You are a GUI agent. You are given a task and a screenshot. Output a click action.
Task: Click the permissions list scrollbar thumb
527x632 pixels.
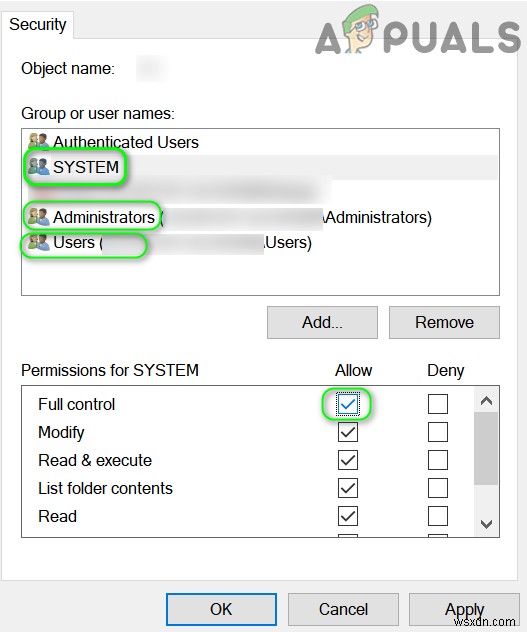point(486,448)
